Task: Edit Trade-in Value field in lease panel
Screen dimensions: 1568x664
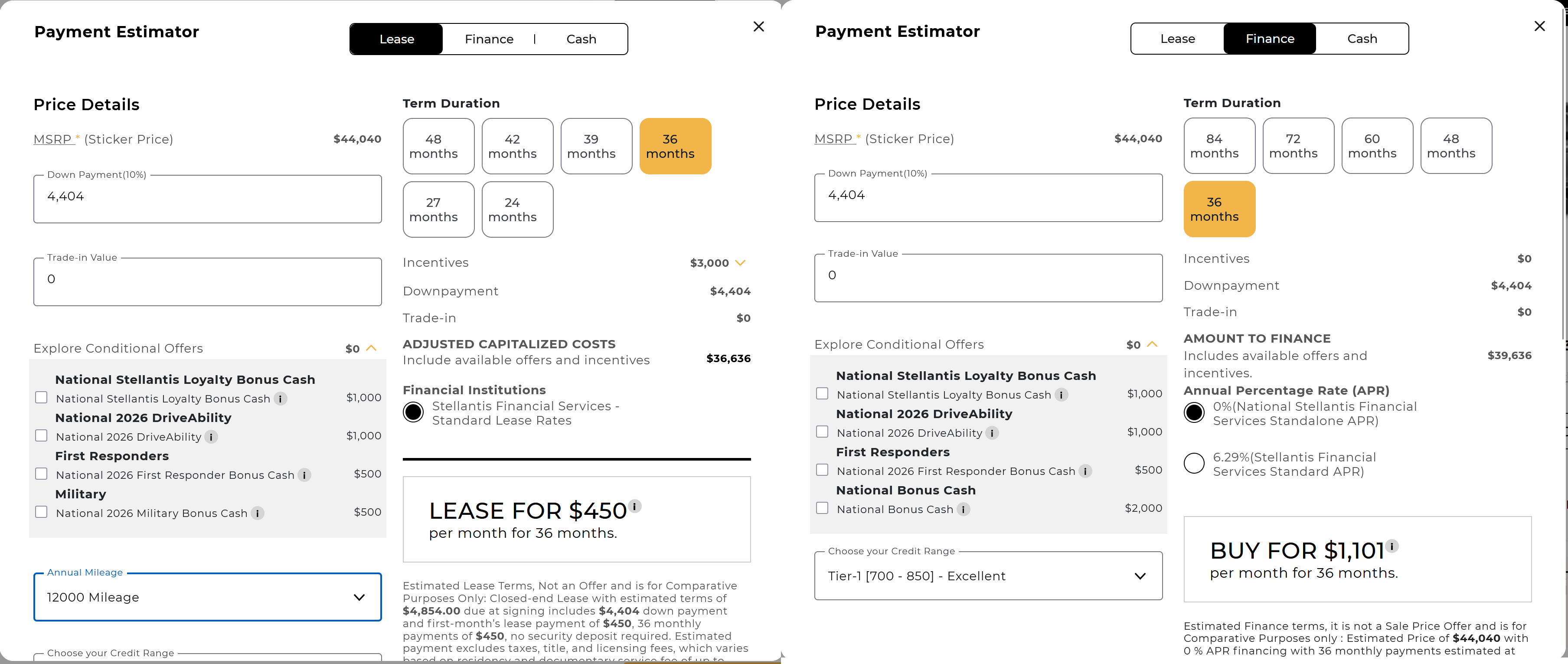Action: pyautogui.click(x=208, y=281)
